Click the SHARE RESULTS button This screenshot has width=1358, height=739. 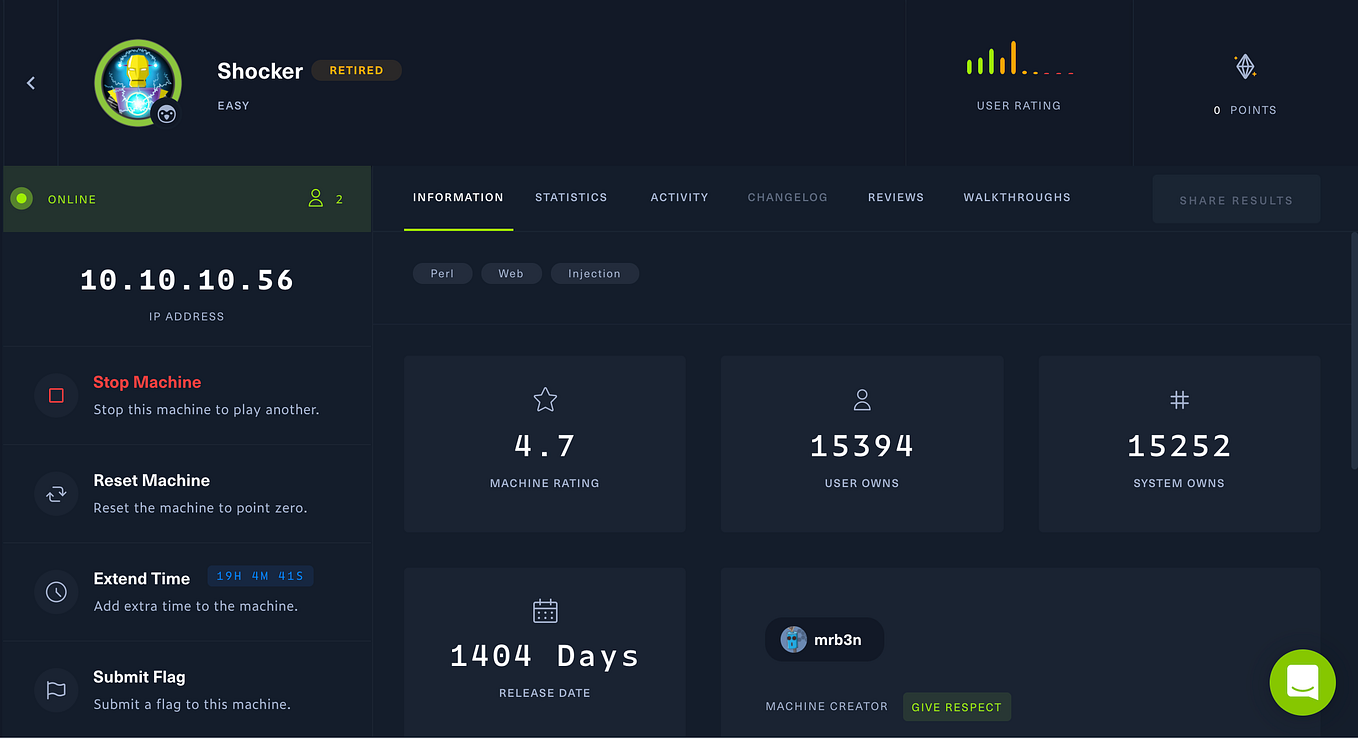(1235, 199)
